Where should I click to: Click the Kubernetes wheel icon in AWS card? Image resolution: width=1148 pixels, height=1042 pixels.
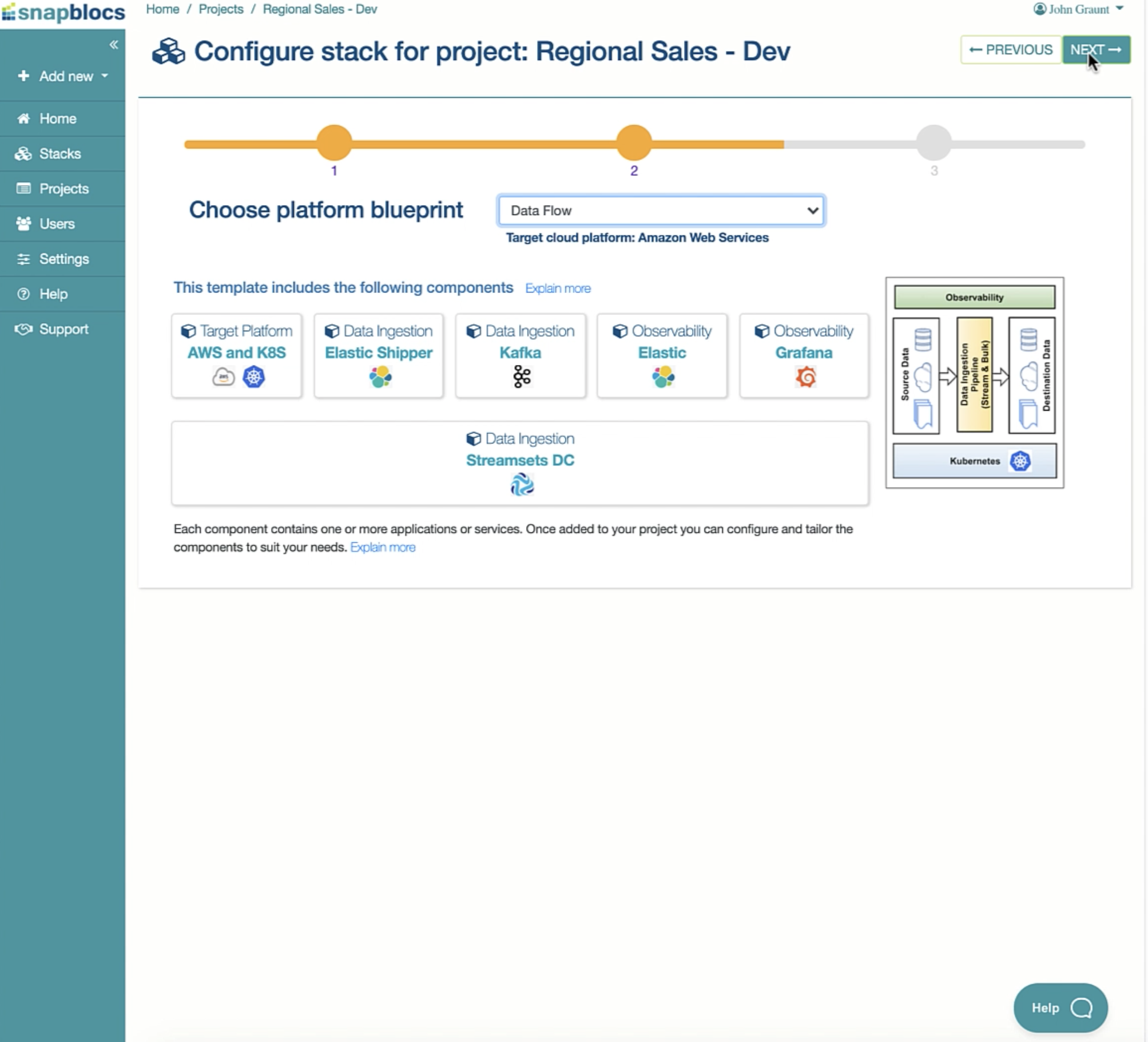253,377
